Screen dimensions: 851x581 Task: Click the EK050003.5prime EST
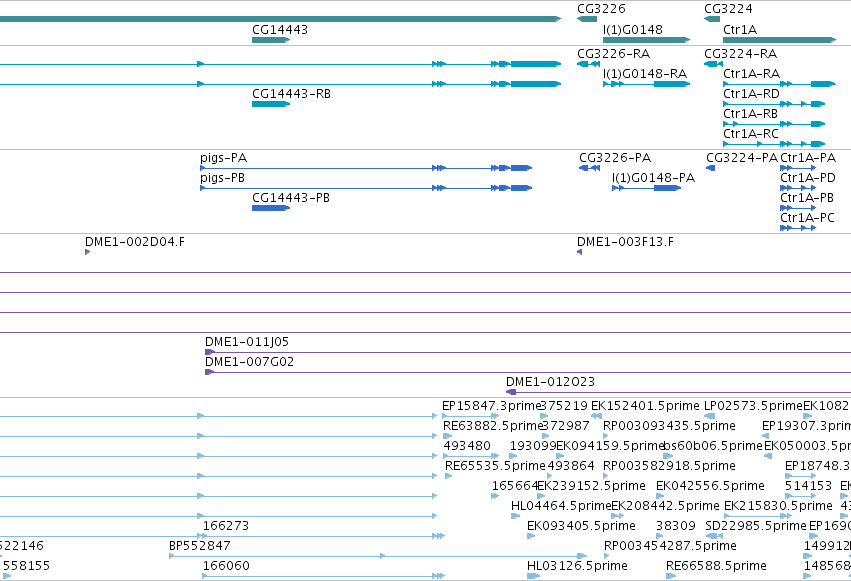768,456
